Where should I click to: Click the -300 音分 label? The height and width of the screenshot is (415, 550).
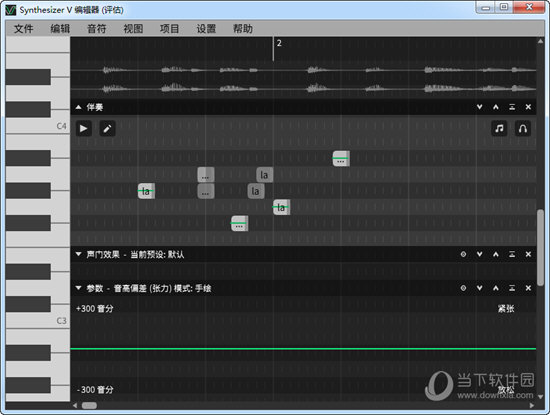coord(95,390)
